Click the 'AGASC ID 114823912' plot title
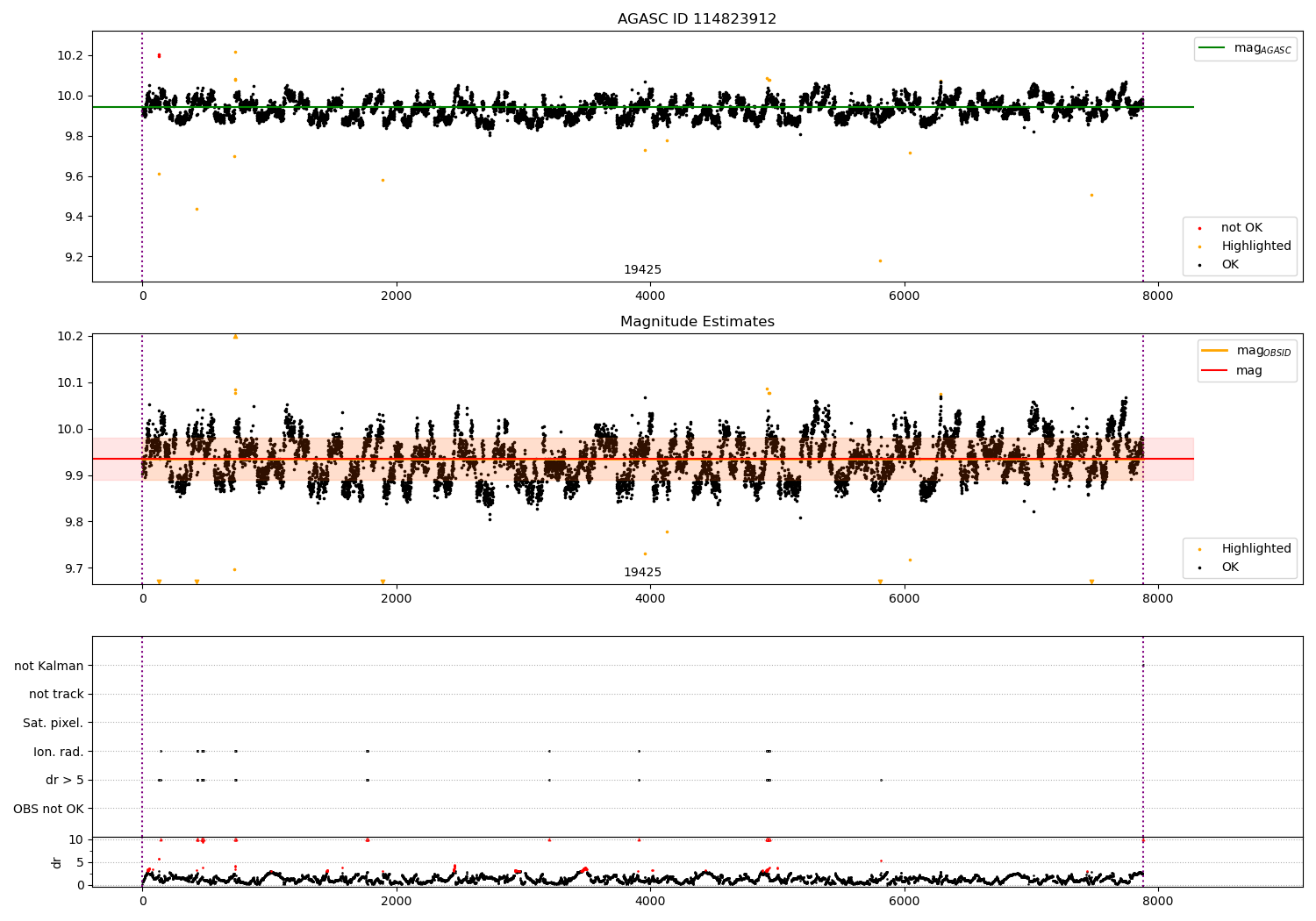The image size is (1316, 921). [697, 19]
